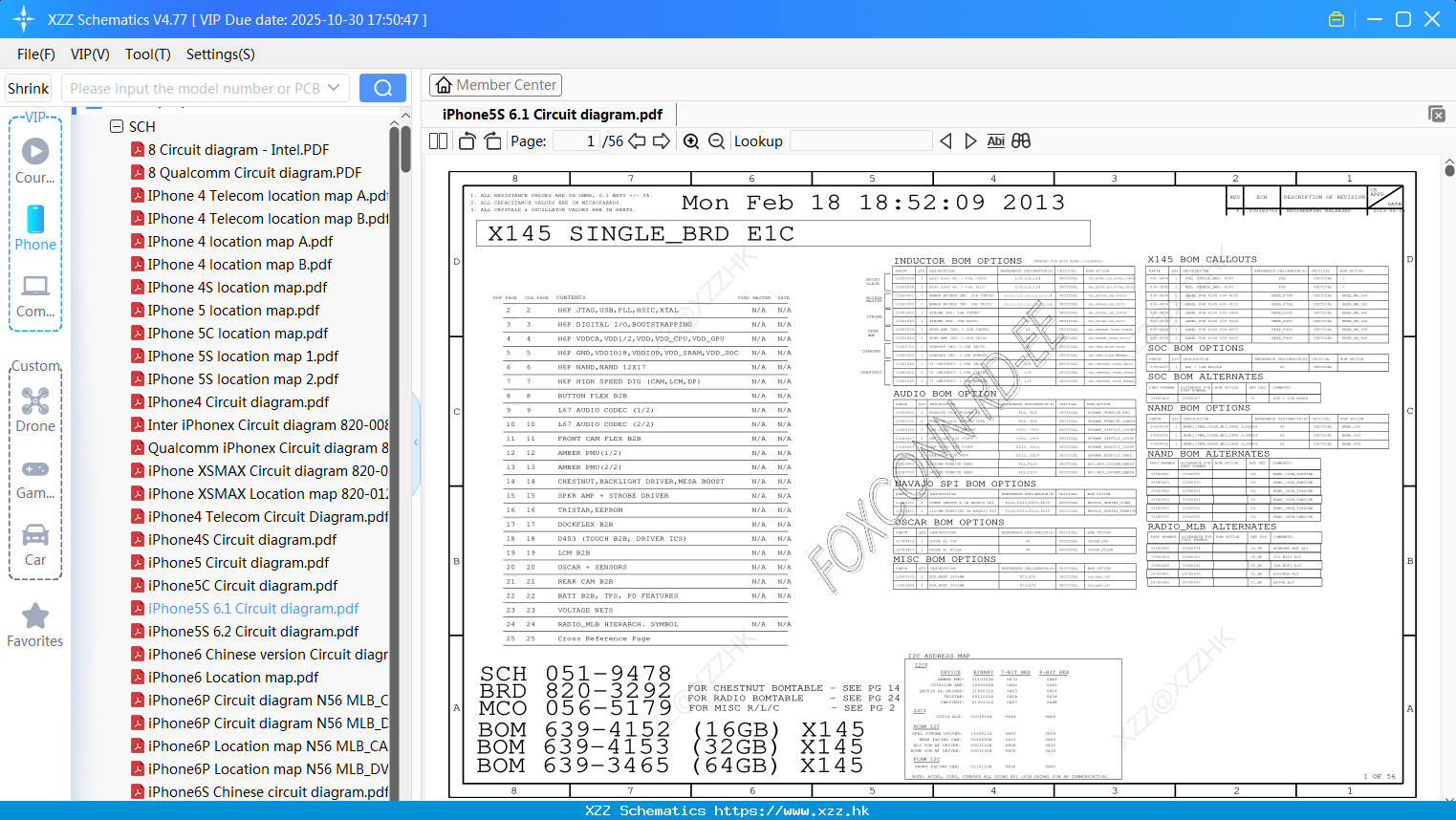Open iPhone5 Circuit diagram.pdf
Viewport: 1456px width, 820px height.
(x=238, y=562)
